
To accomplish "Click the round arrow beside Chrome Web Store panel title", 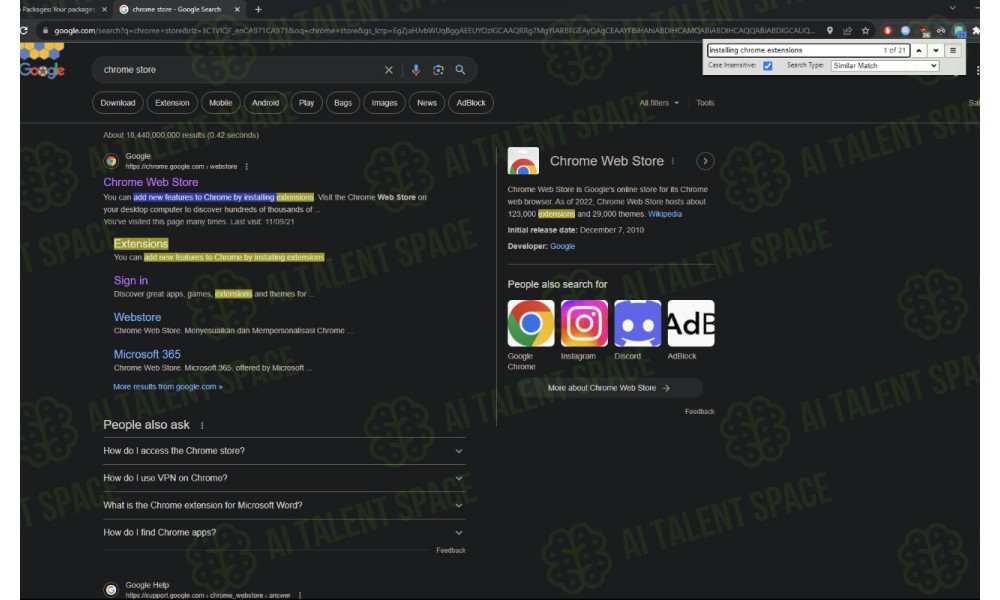I will [705, 161].
